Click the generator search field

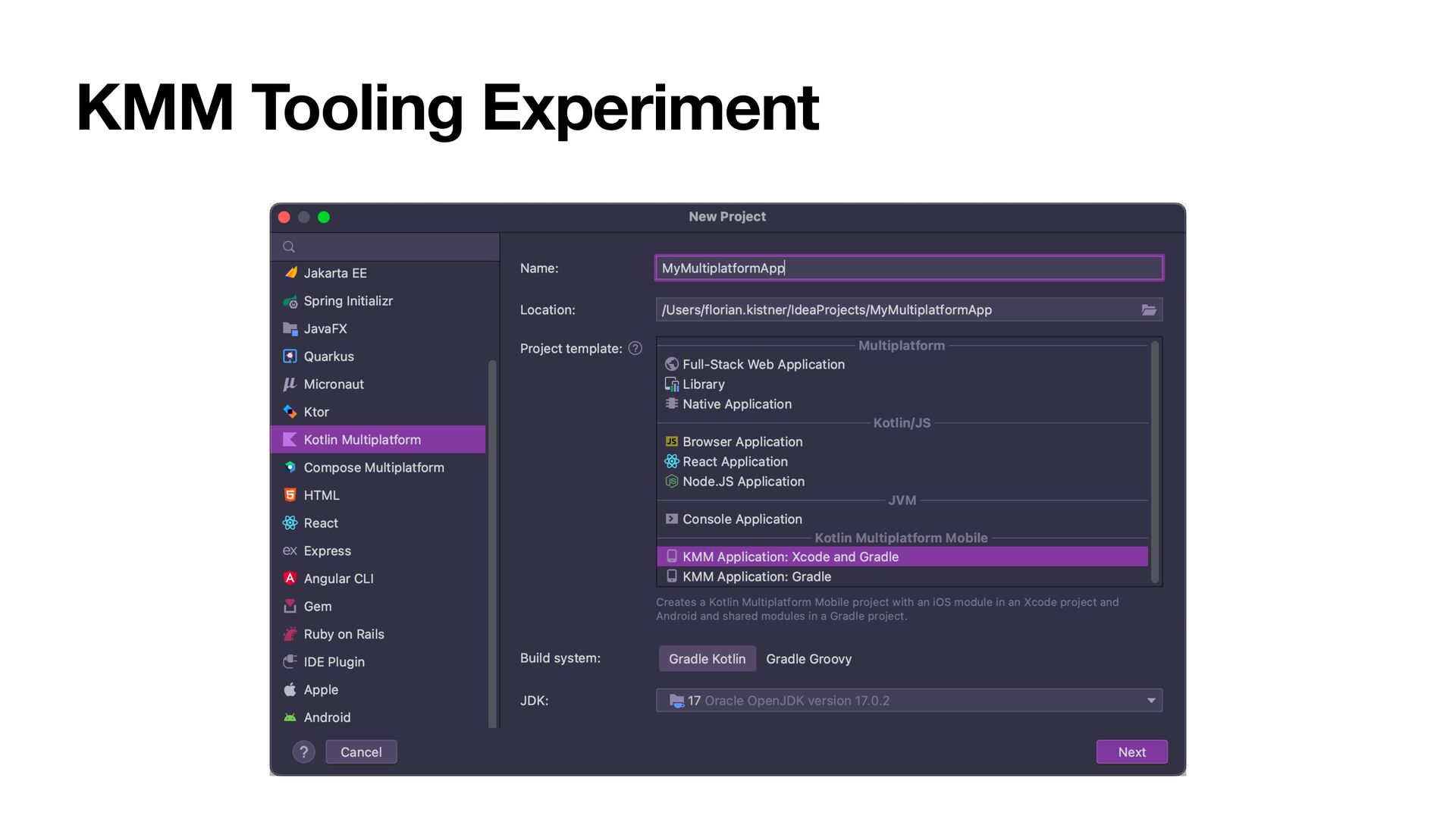point(385,247)
